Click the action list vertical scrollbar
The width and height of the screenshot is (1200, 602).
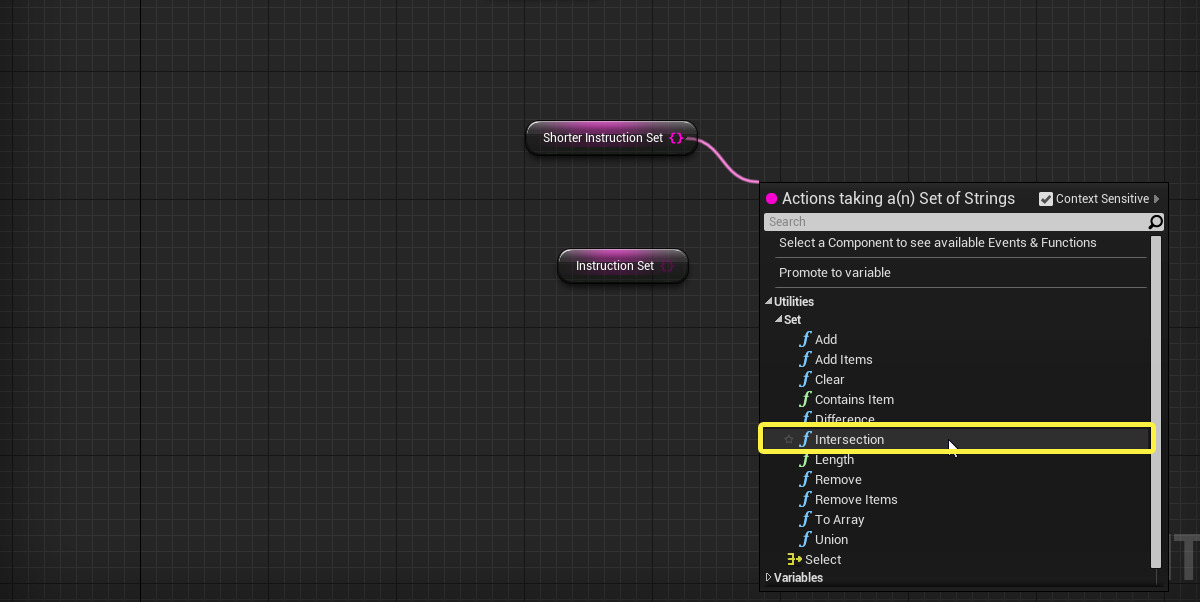[x=1156, y=400]
